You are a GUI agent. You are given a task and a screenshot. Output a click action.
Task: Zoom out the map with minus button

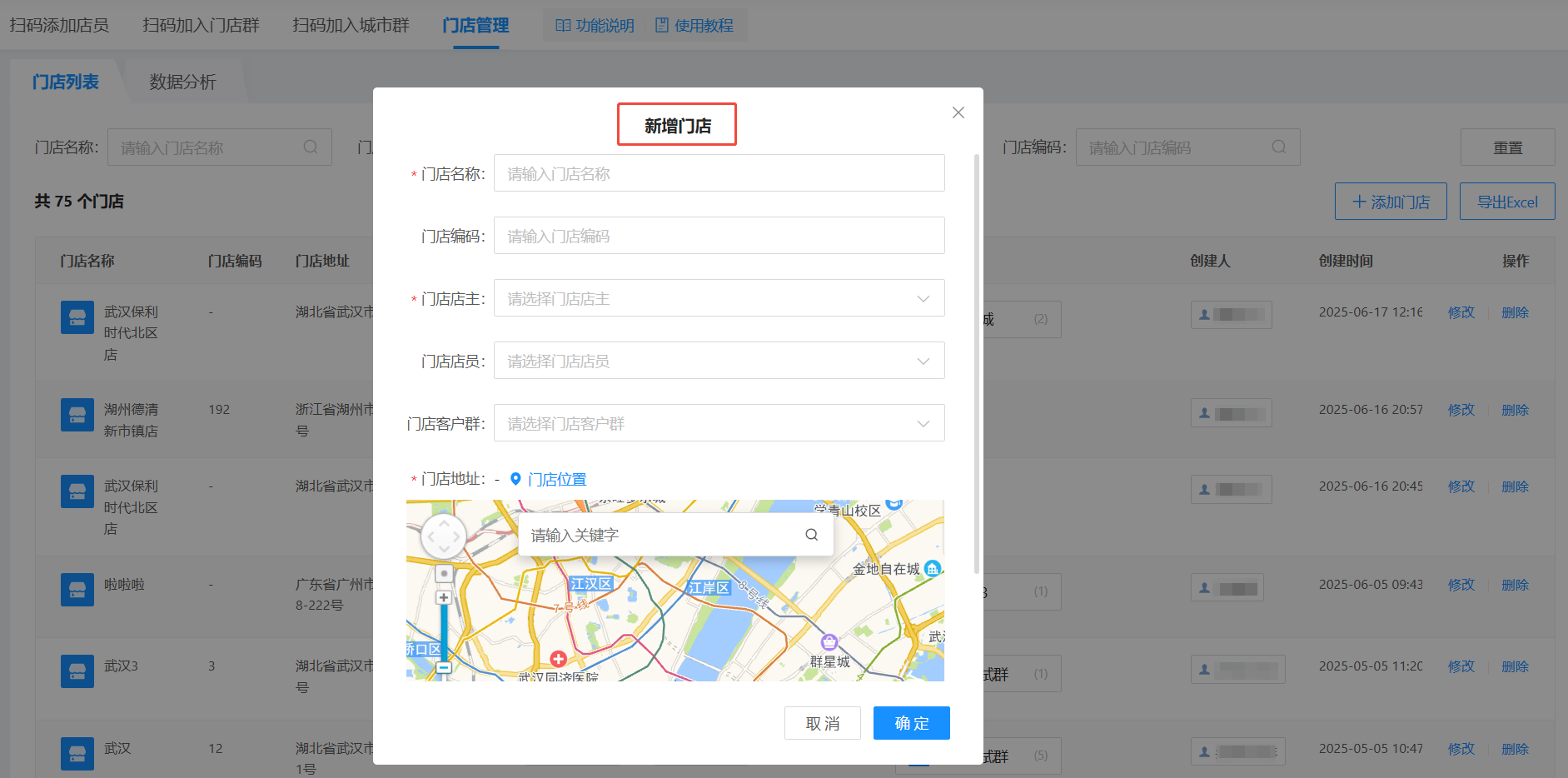(444, 668)
